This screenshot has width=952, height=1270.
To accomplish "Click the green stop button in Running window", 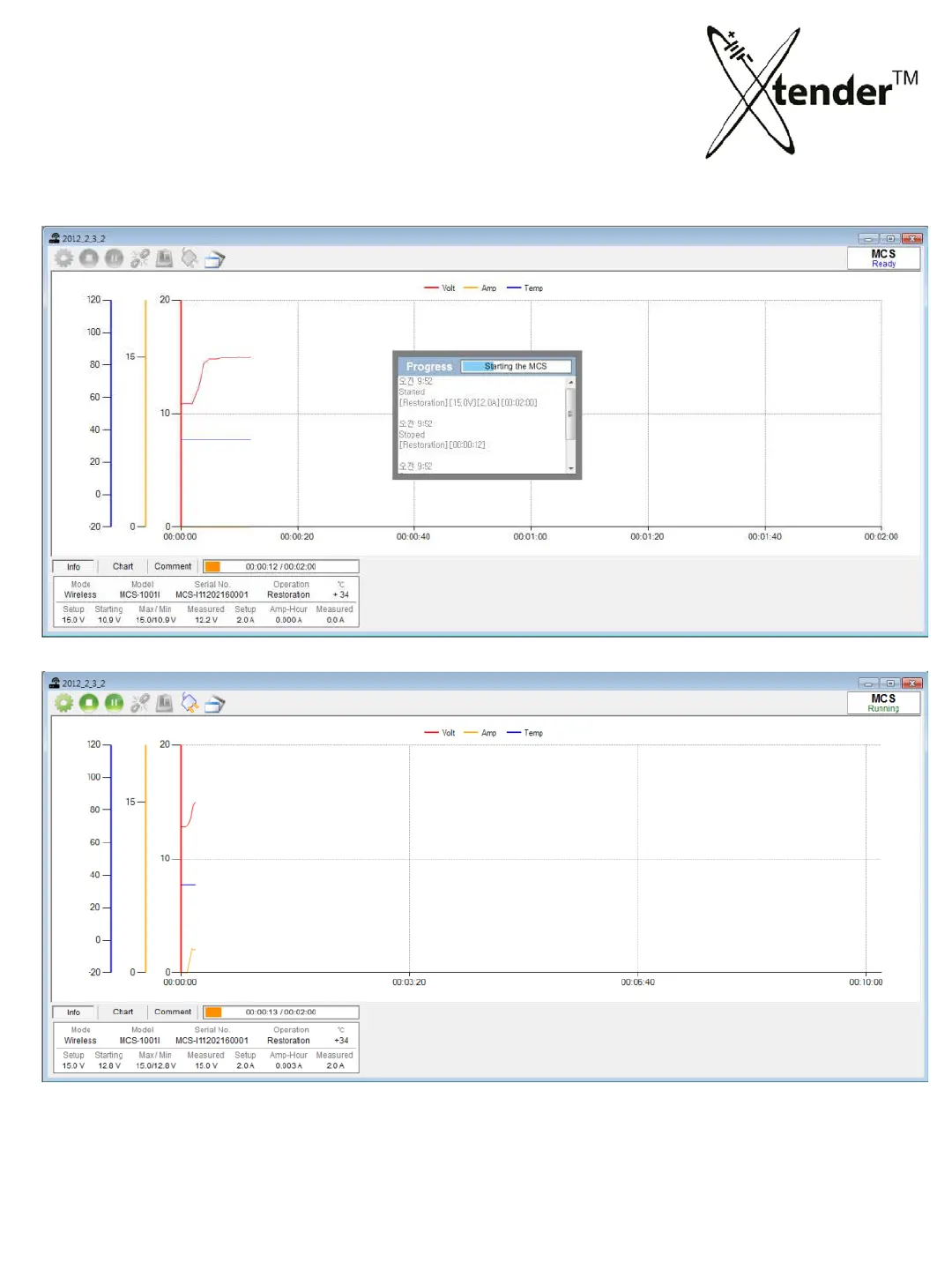I will click(89, 703).
